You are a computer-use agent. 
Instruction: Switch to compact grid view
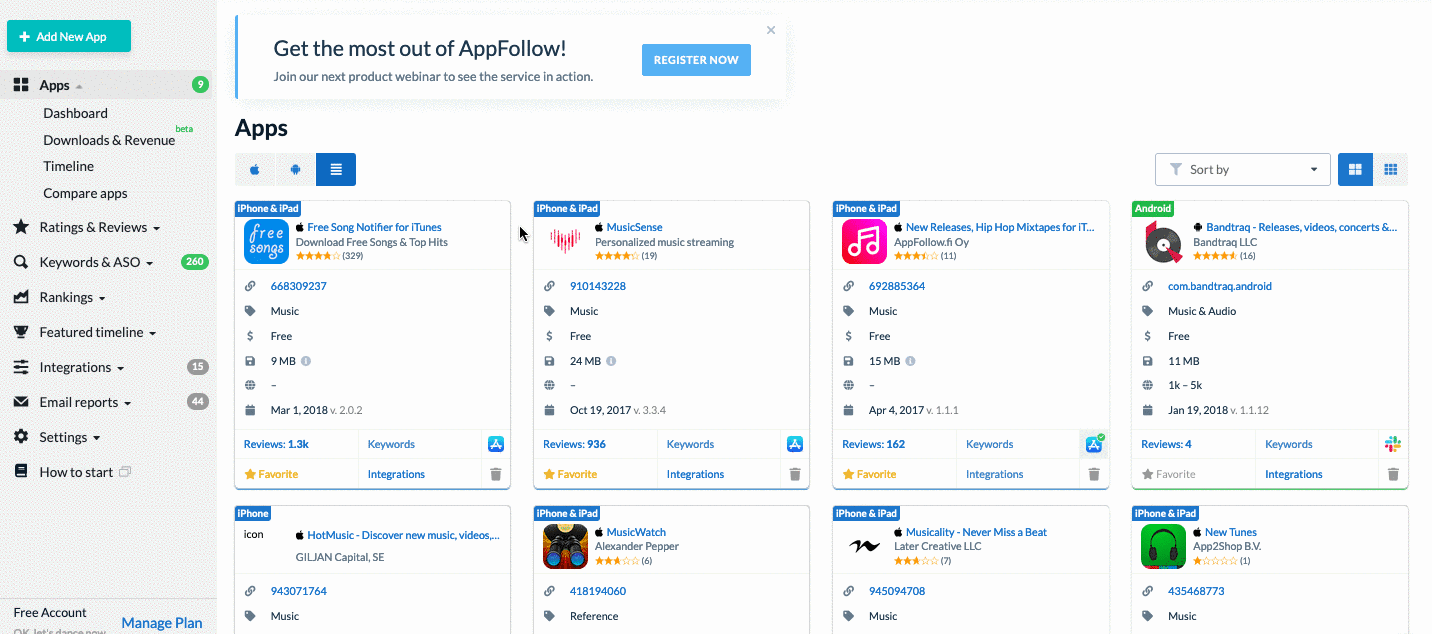point(1390,170)
